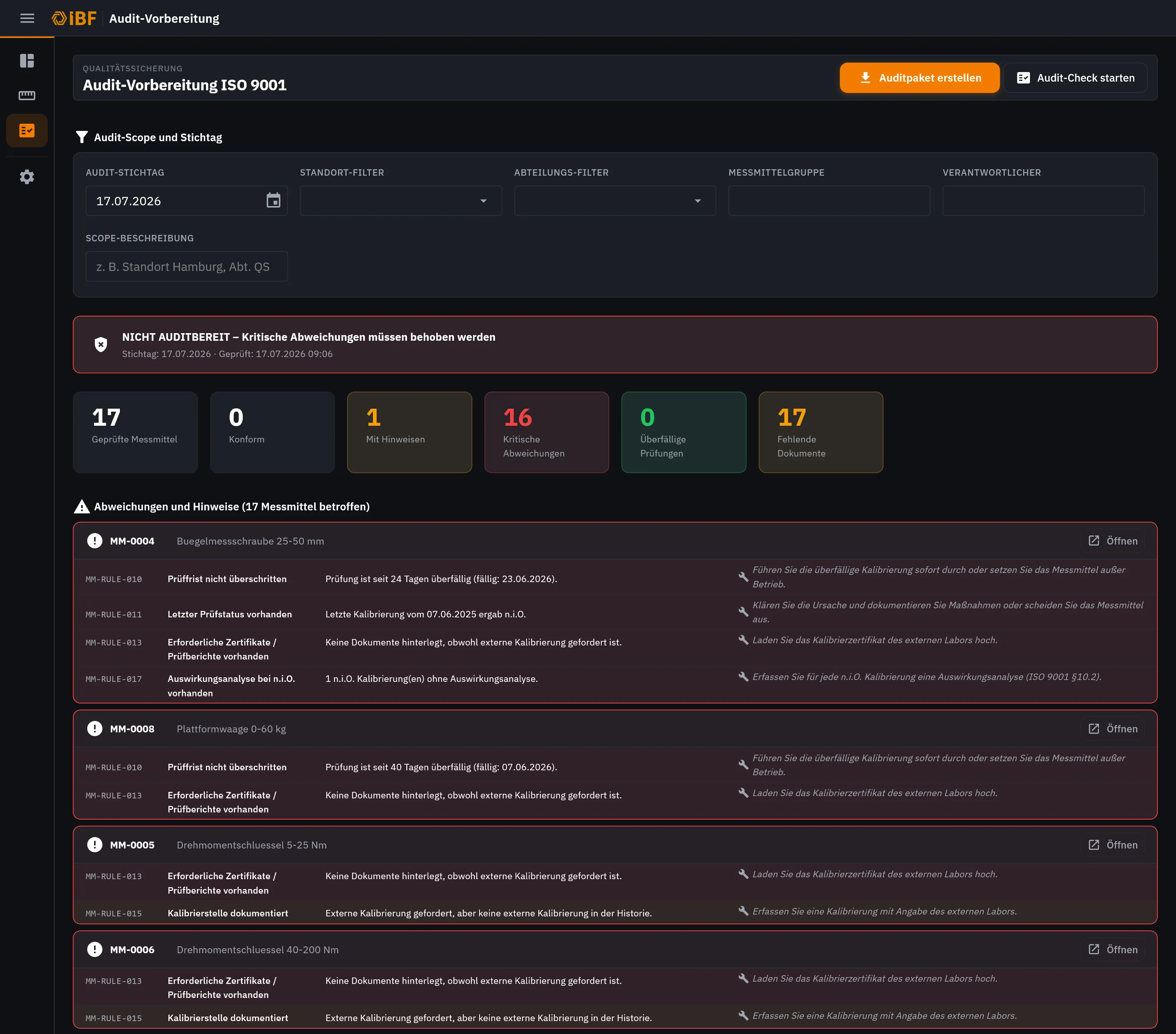Click Plattformwaage 0-60 kg text
This screenshot has height=1034, width=1176.
[x=231, y=729]
